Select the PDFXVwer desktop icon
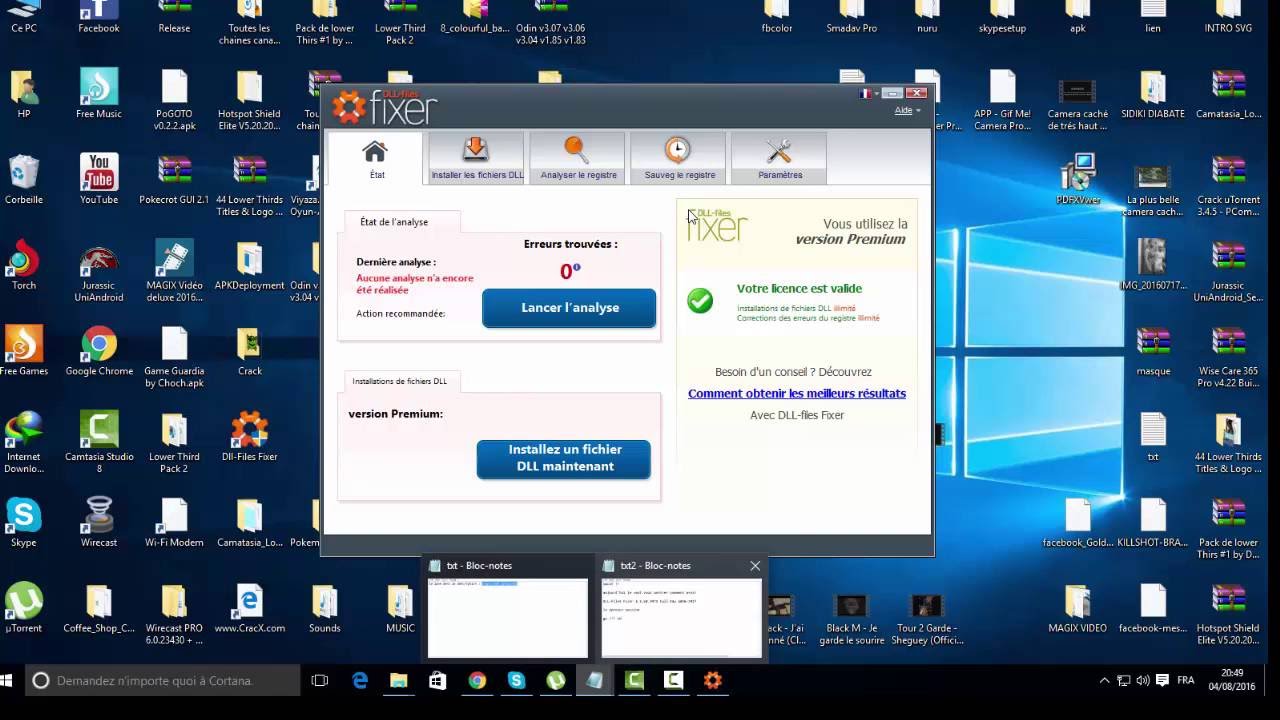Screen dimensions: 1280x720 pyautogui.click(x=1078, y=179)
